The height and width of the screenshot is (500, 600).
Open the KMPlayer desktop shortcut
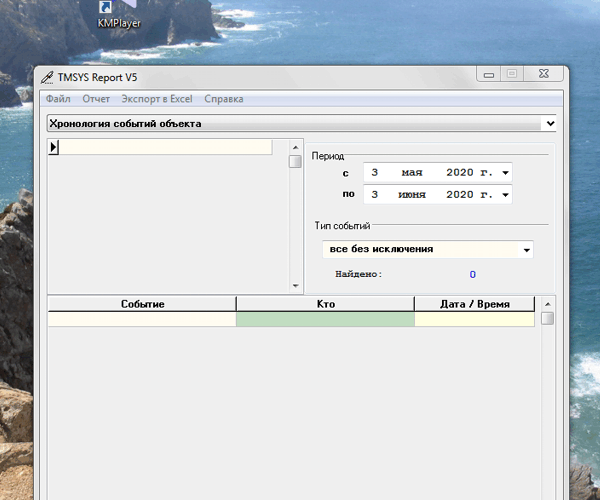[119, 15]
